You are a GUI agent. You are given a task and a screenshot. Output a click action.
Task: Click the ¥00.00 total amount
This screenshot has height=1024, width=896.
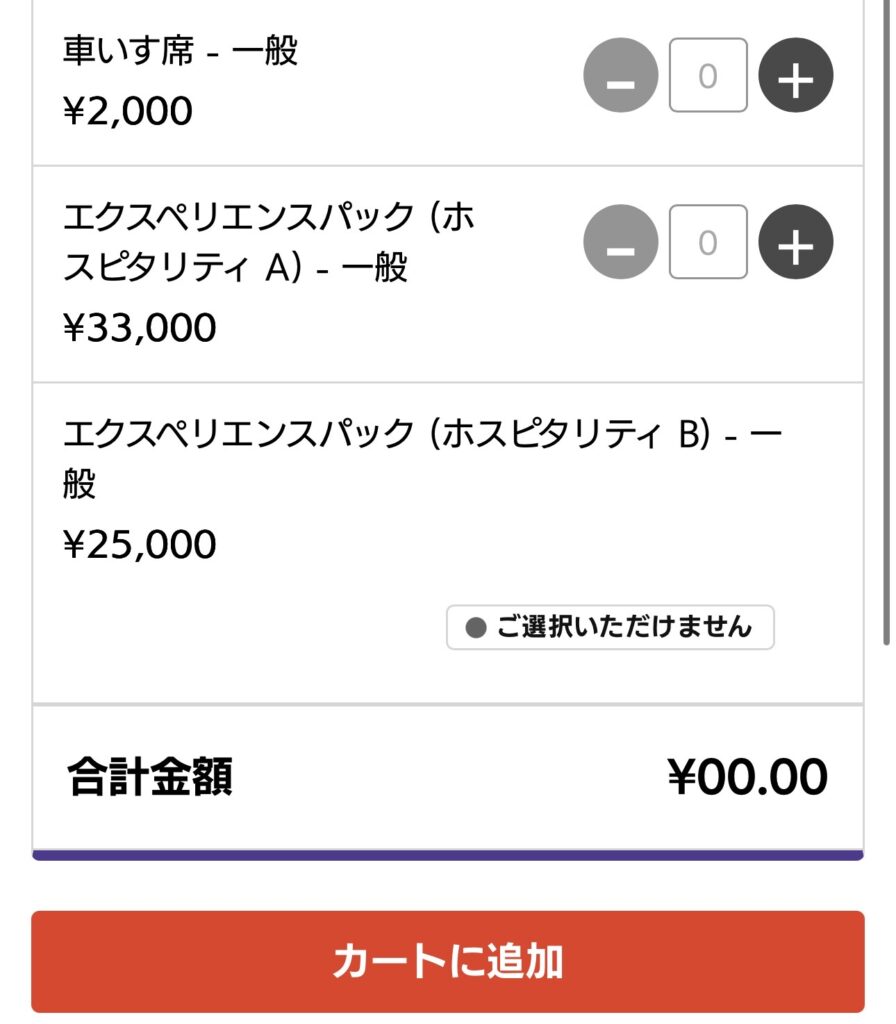click(747, 778)
